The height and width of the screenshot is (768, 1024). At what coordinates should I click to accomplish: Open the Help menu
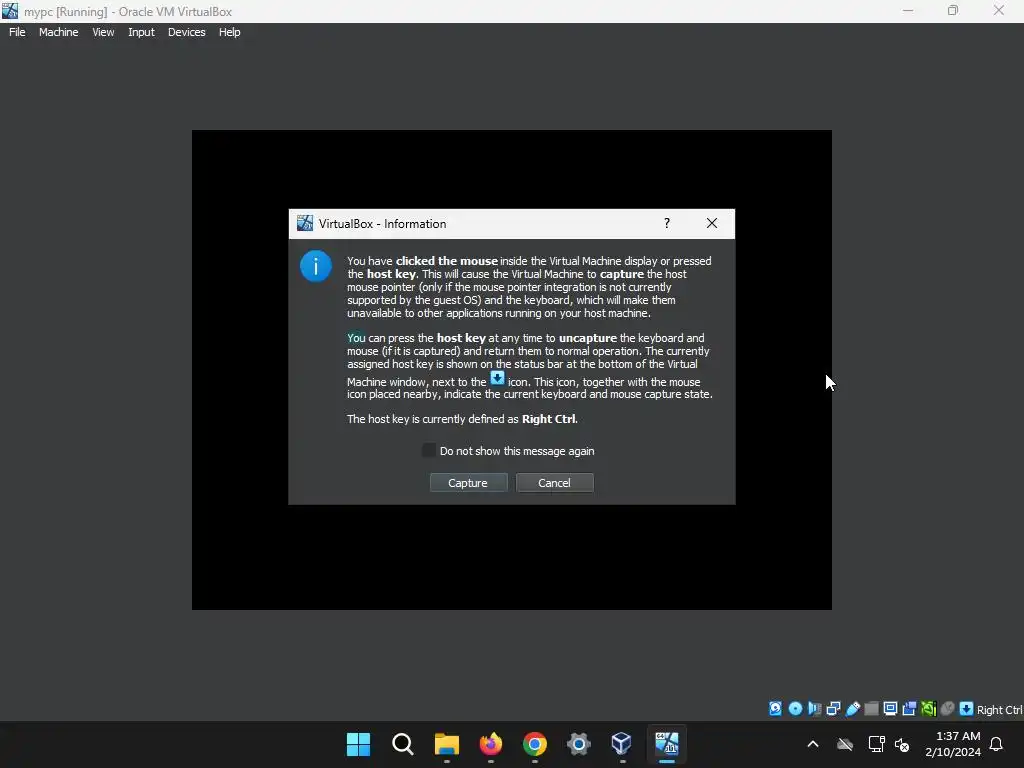pyautogui.click(x=229, y=32)
